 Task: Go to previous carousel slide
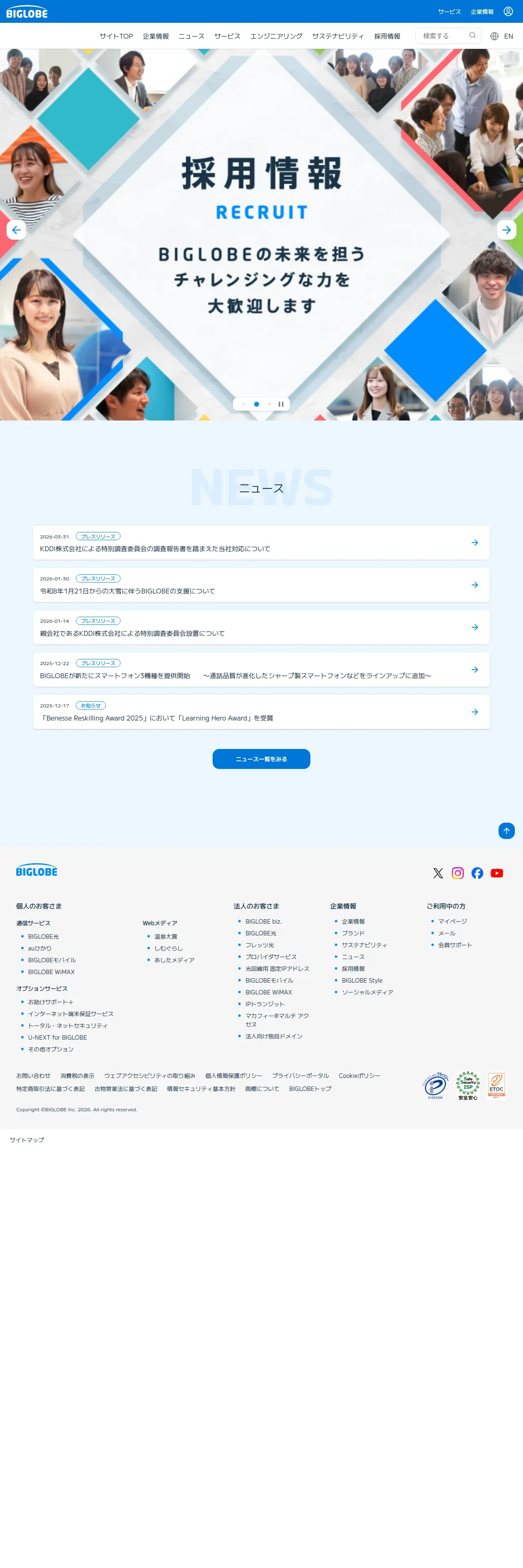(x=16, y=230)
